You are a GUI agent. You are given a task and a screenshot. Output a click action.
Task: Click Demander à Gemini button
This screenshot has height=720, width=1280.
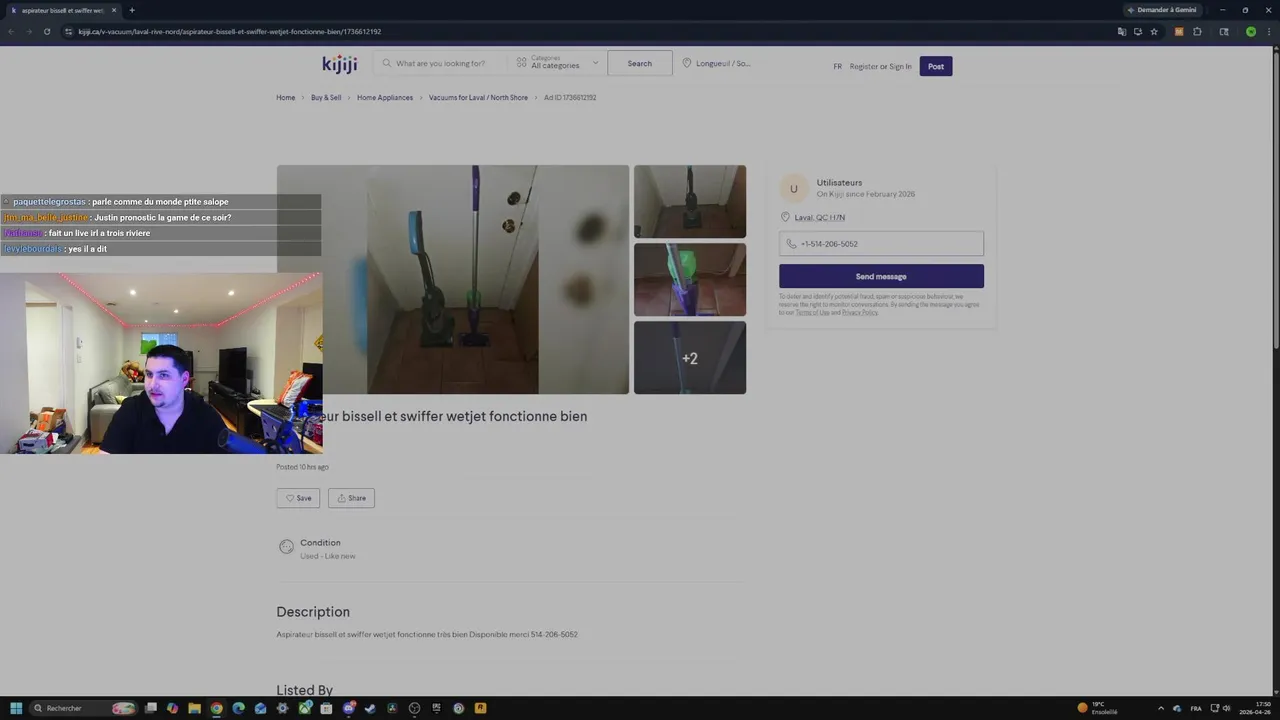pyautogui.click(x=1161, y=10)
